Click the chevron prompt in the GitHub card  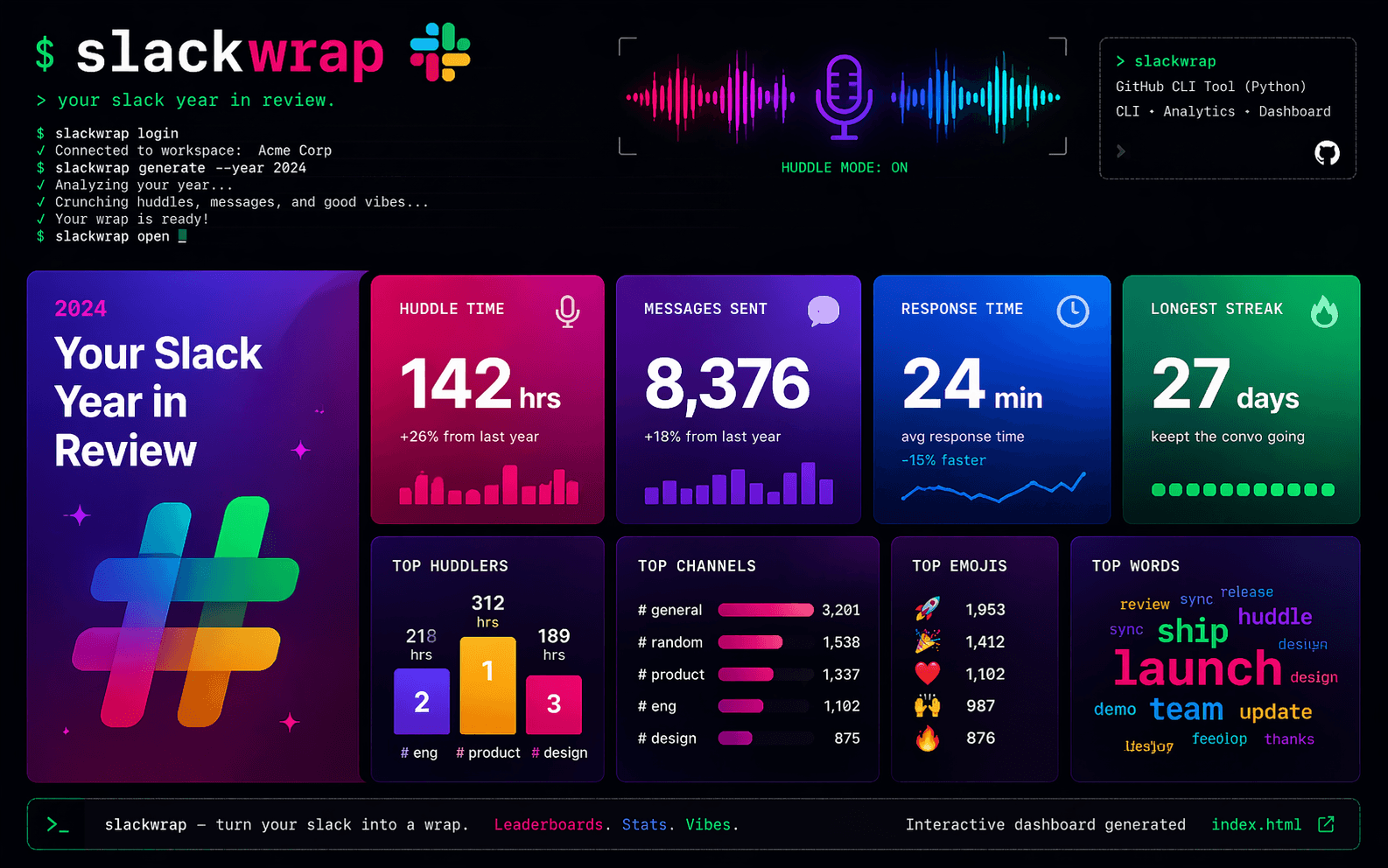click(1121, 151)
